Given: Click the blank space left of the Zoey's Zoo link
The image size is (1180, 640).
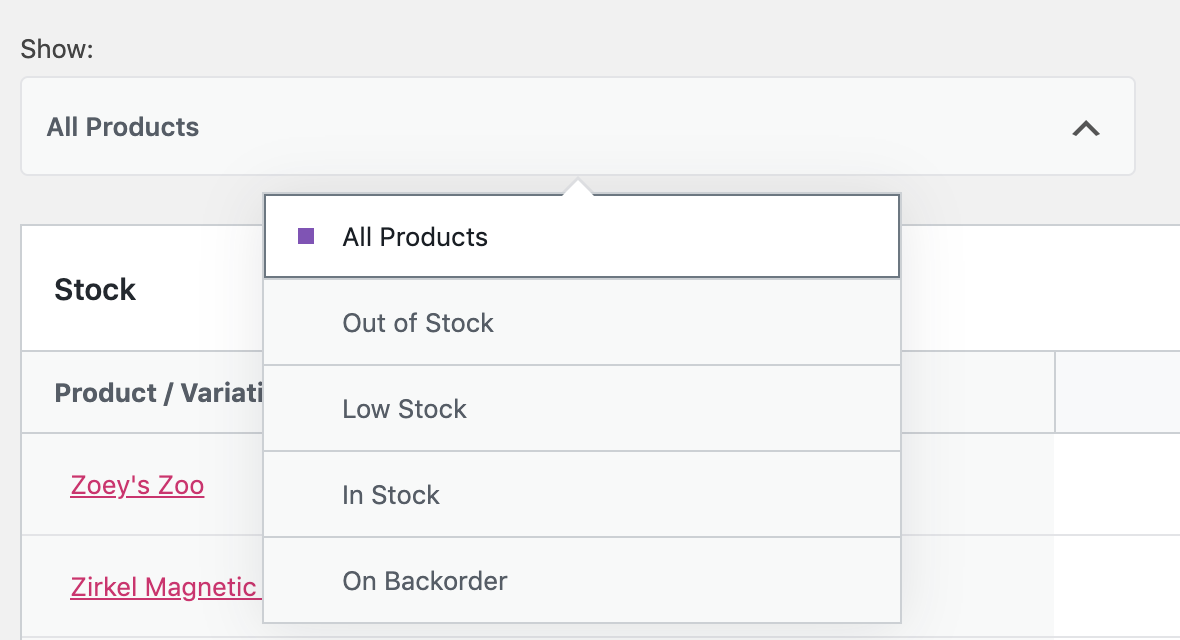Looking at the screenshot, I should click(45, 486).
